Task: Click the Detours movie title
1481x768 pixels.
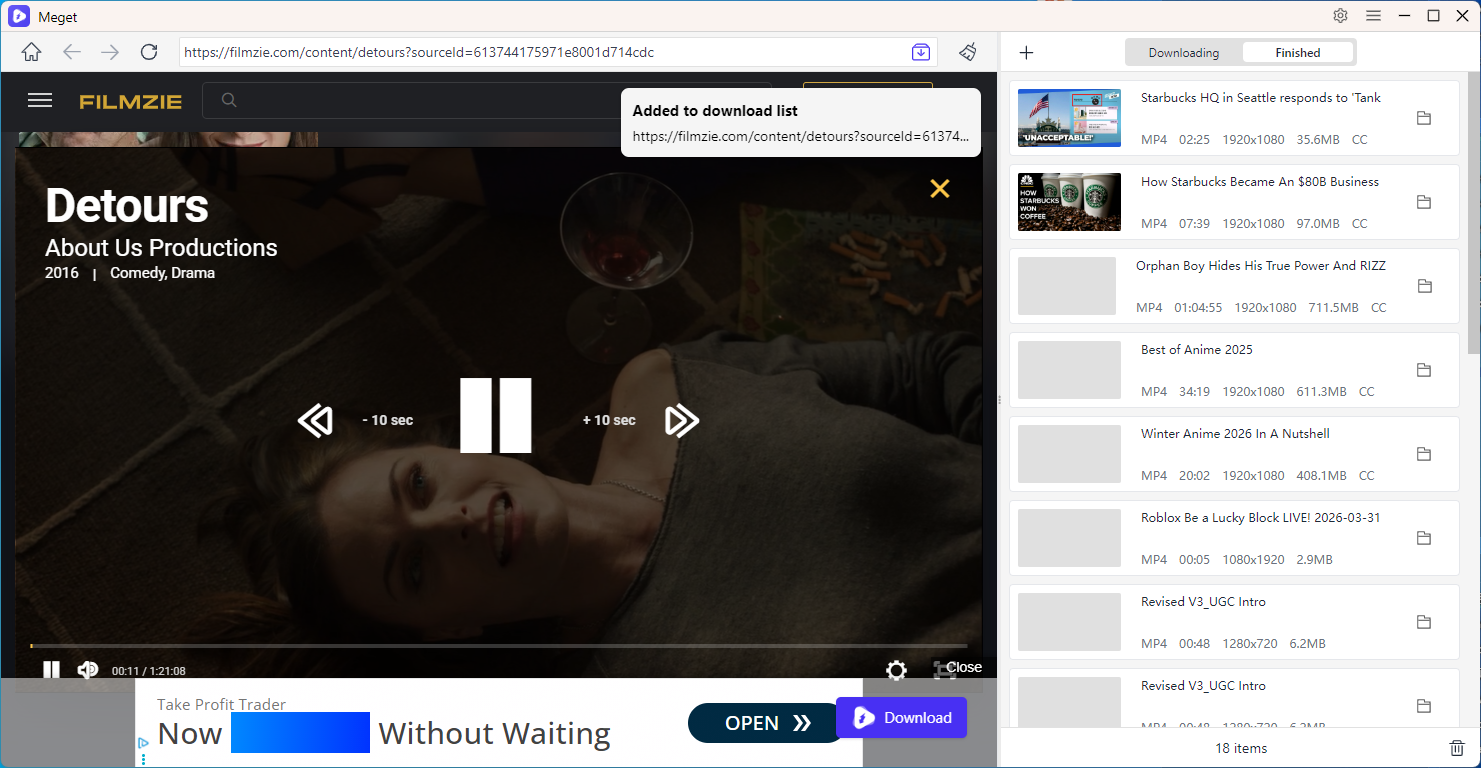Action: click(x=127, y=206)
